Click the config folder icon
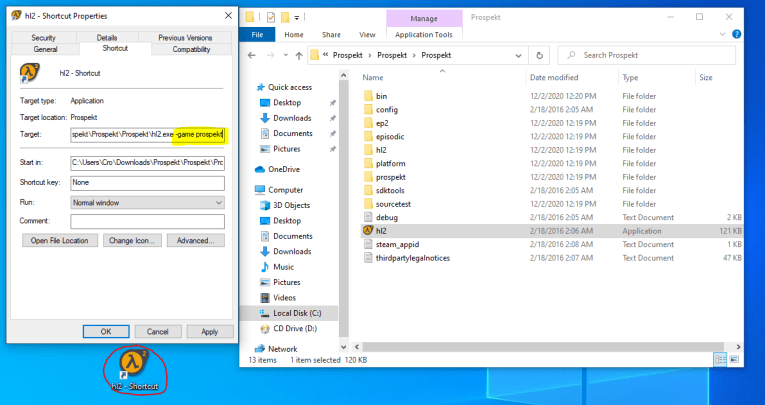 point(368,110)
